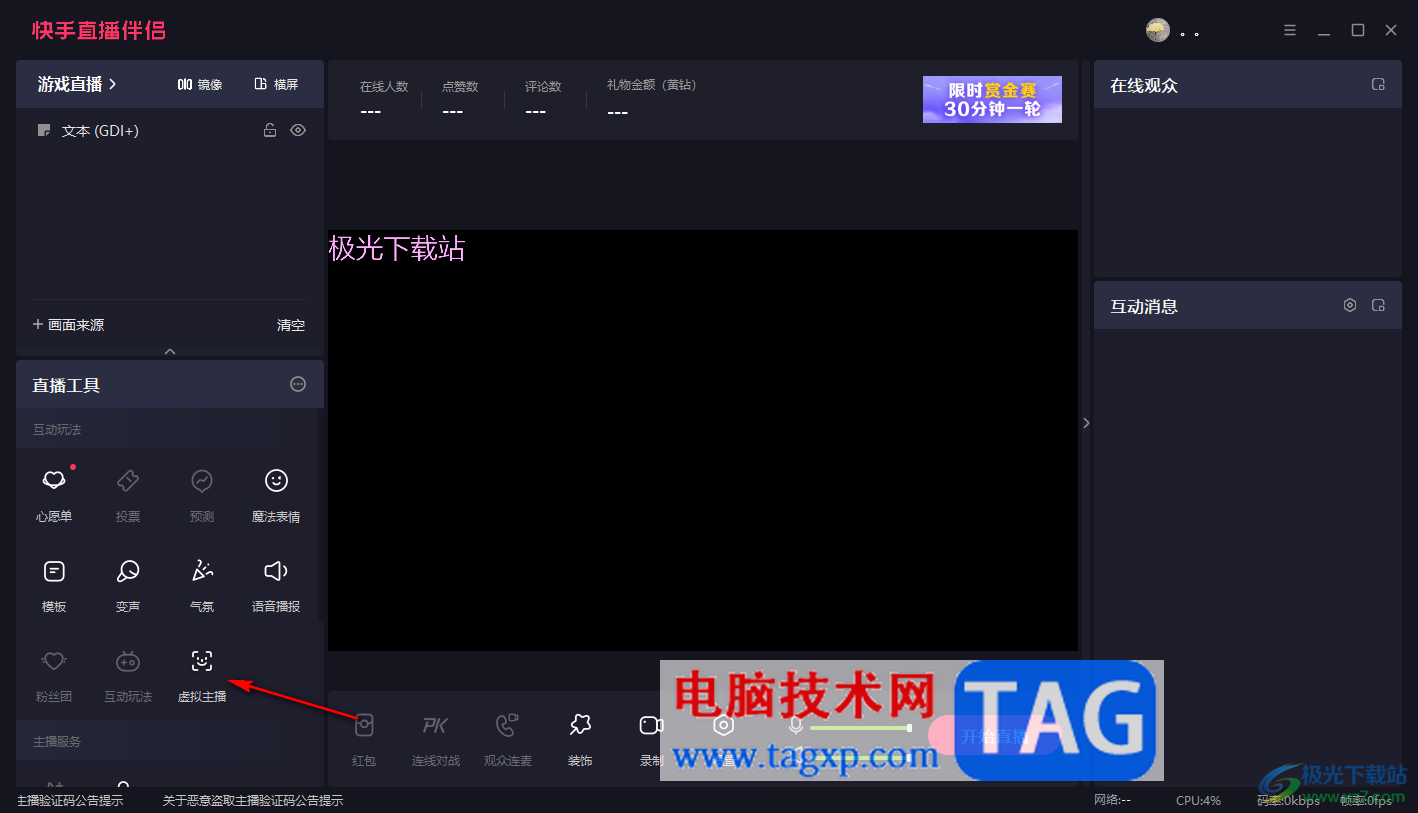
Task: Click the CPU:4% status entry
Action: tap(1198, 800)
